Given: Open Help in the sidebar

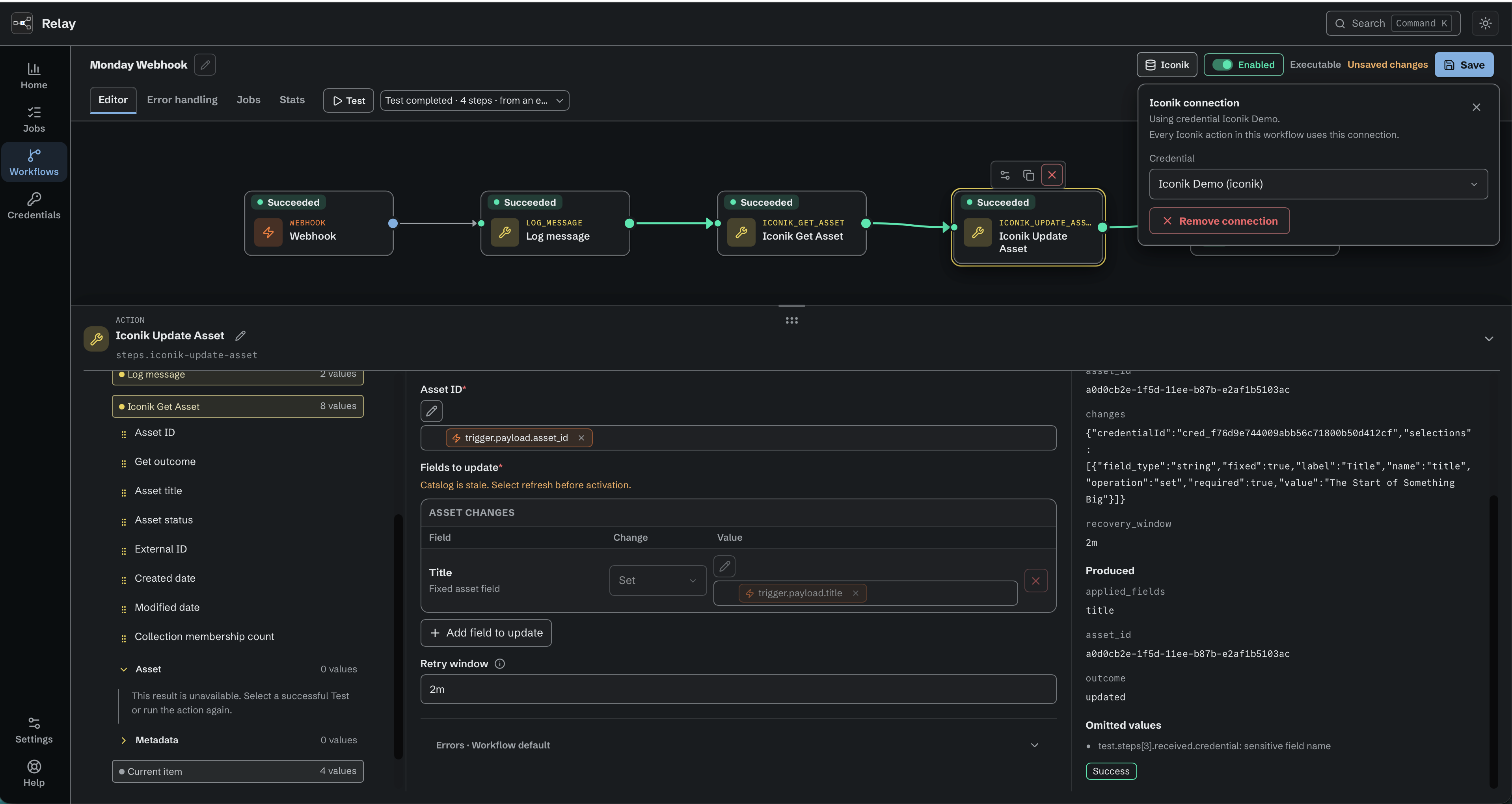Looking at the screenshot, I should point(34,774).
